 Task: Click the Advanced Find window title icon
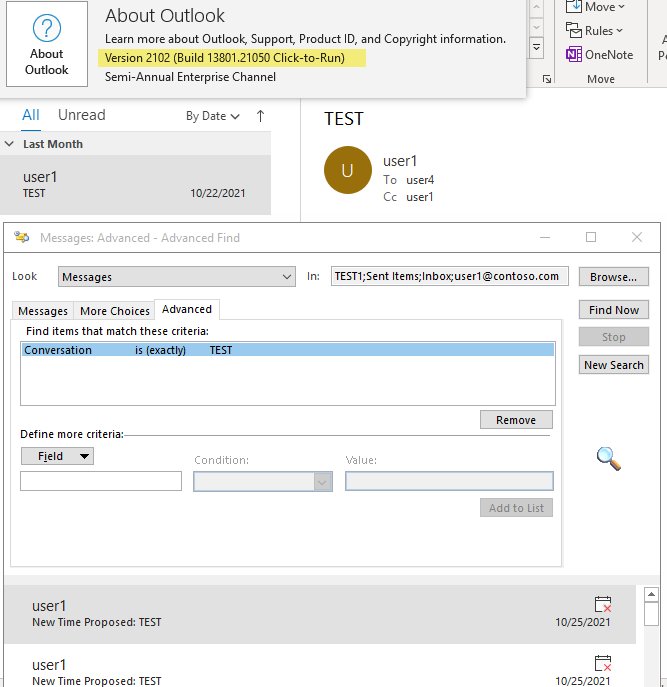click(x=21, y=237)
